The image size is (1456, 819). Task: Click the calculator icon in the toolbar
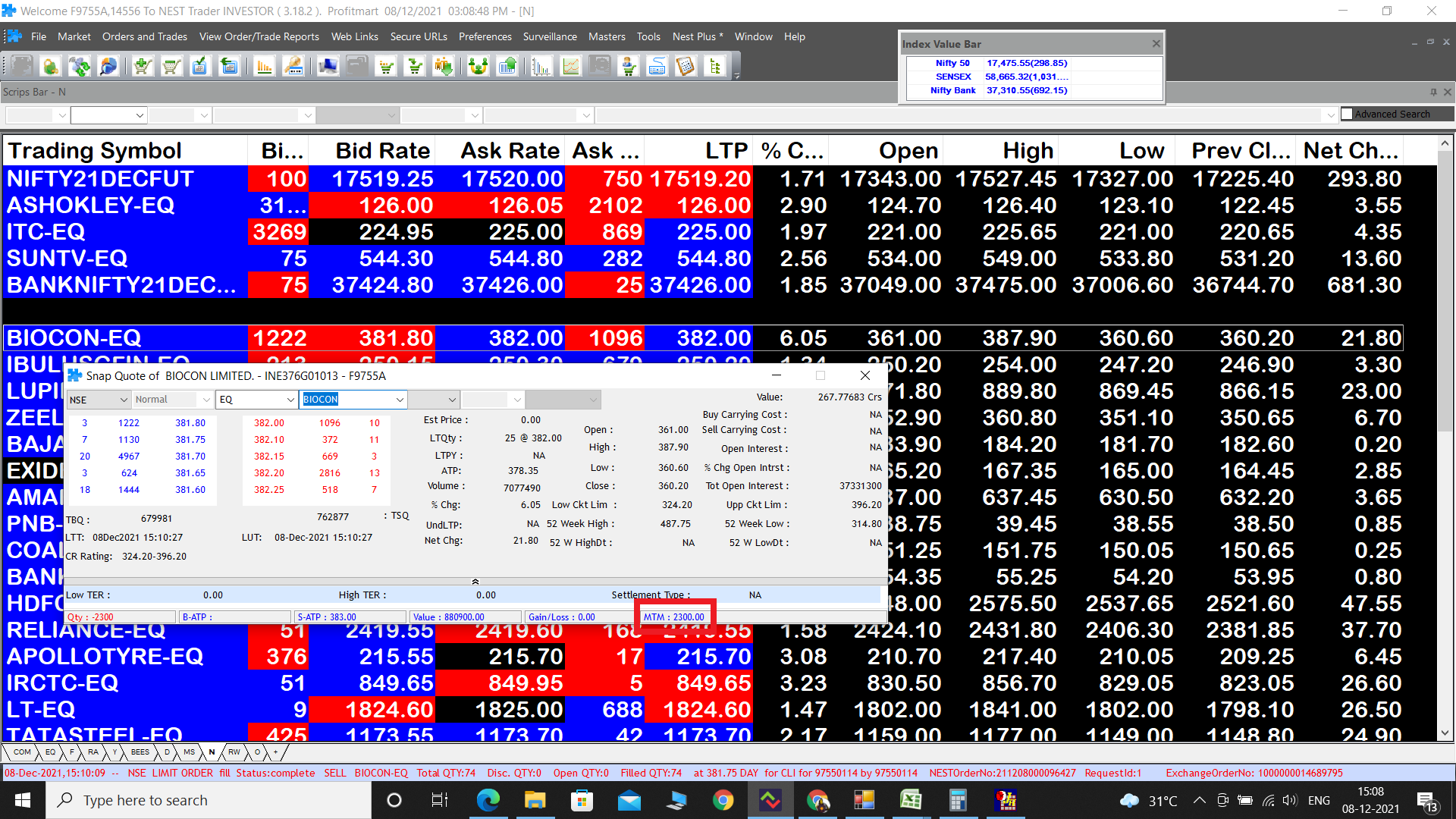[686, 67]
